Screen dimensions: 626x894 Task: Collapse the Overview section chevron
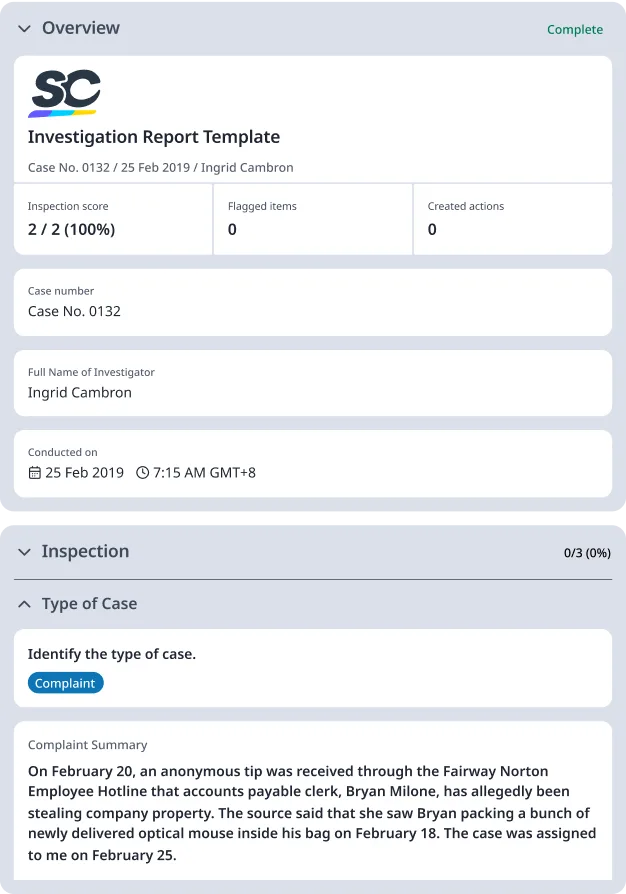pyautogui.click(x=25, y=29)
